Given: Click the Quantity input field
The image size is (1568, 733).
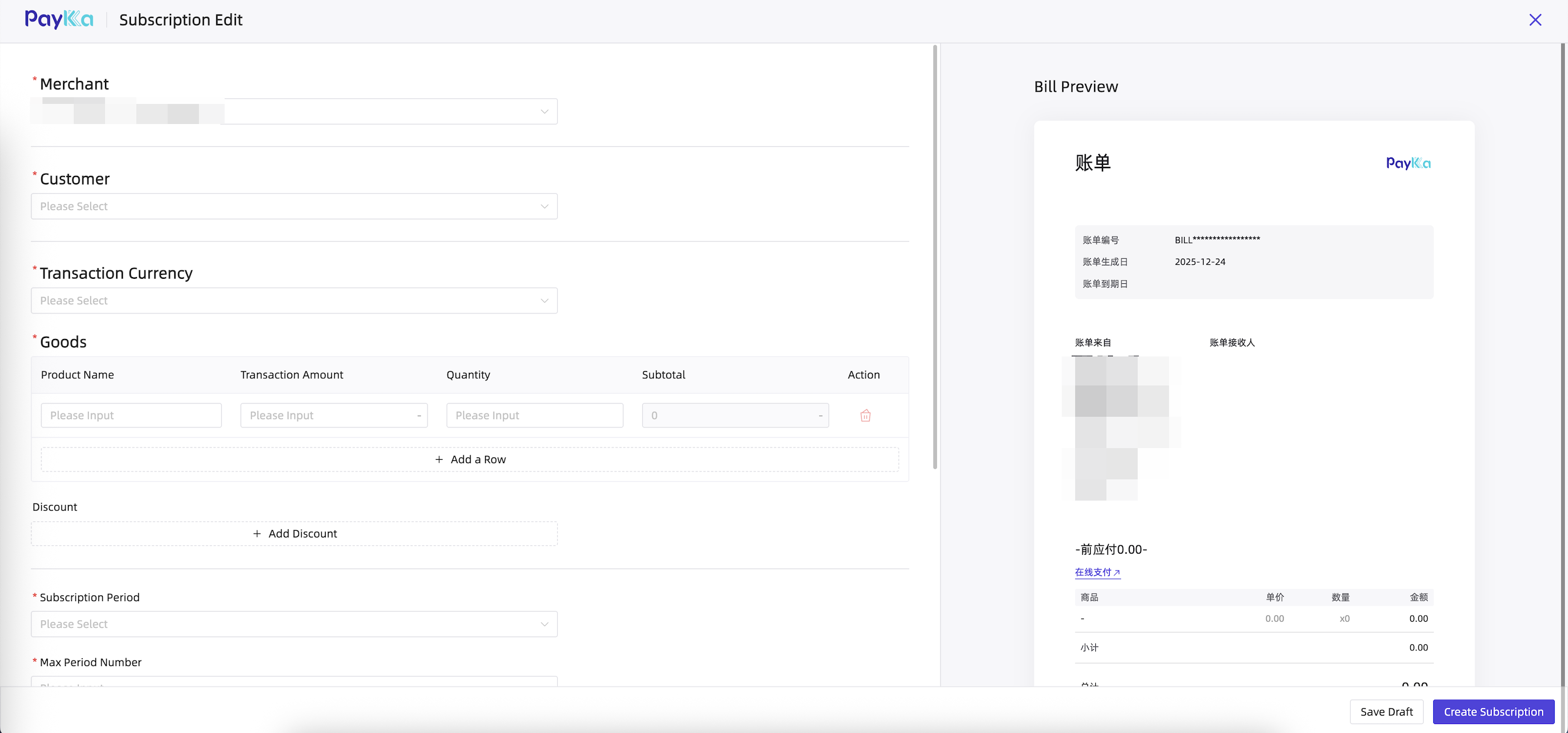Looking at the screenshot, I should point(534,415).
